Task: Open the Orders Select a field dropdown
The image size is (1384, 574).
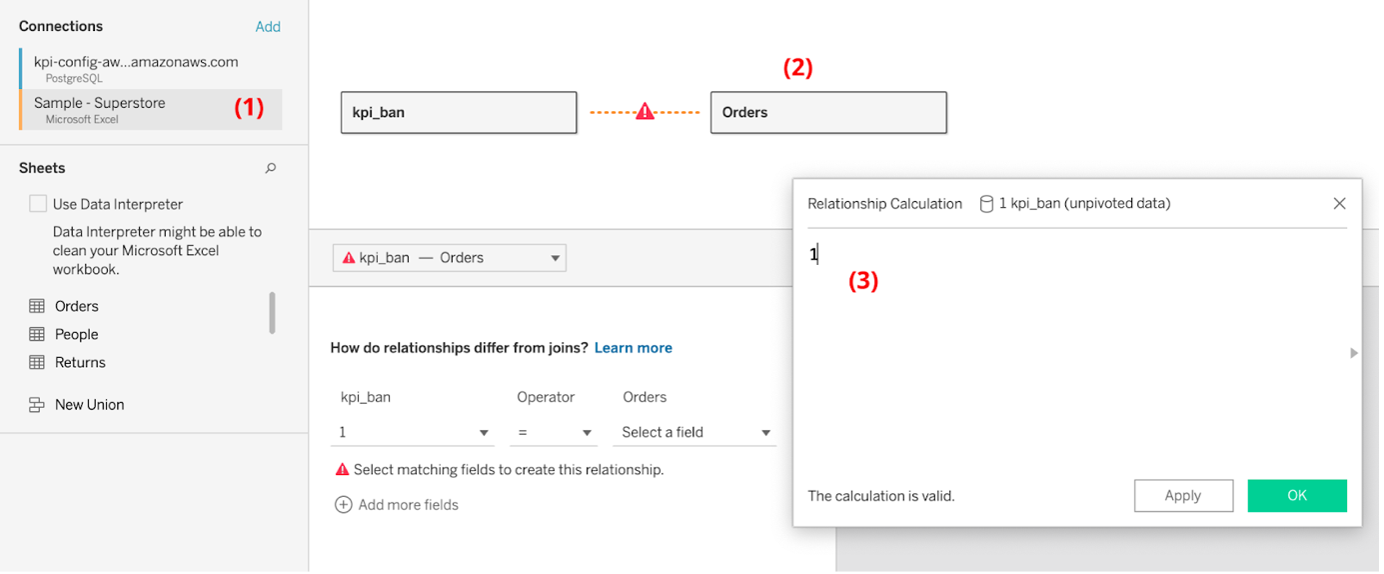Action: [695, 432]
